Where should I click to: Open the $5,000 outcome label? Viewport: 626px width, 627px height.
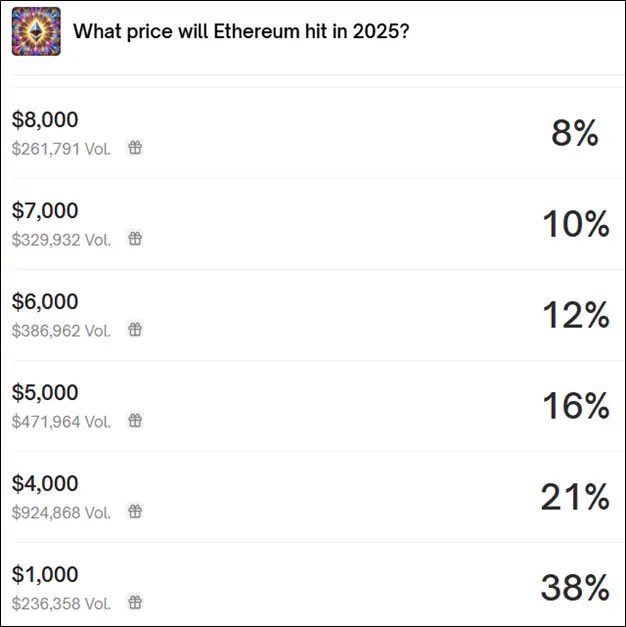[x=45, y=392]
